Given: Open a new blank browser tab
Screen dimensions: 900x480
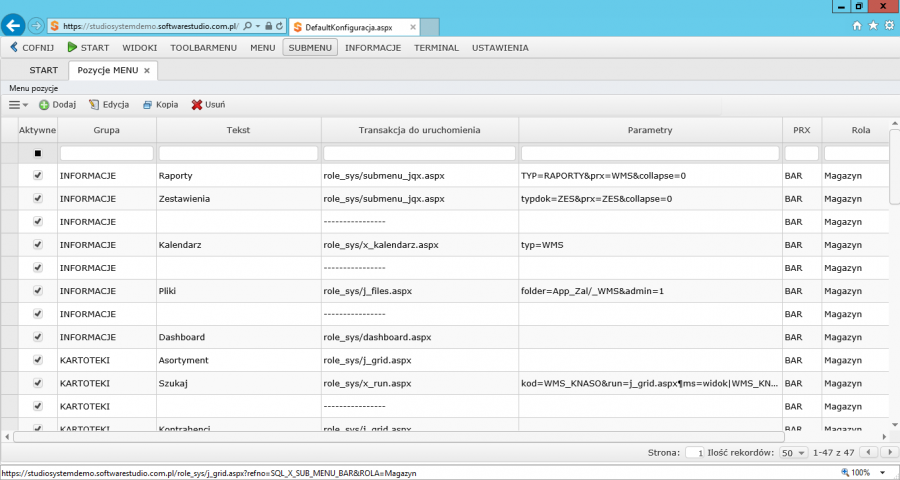Looking at the screenshot, I should 430,27.
